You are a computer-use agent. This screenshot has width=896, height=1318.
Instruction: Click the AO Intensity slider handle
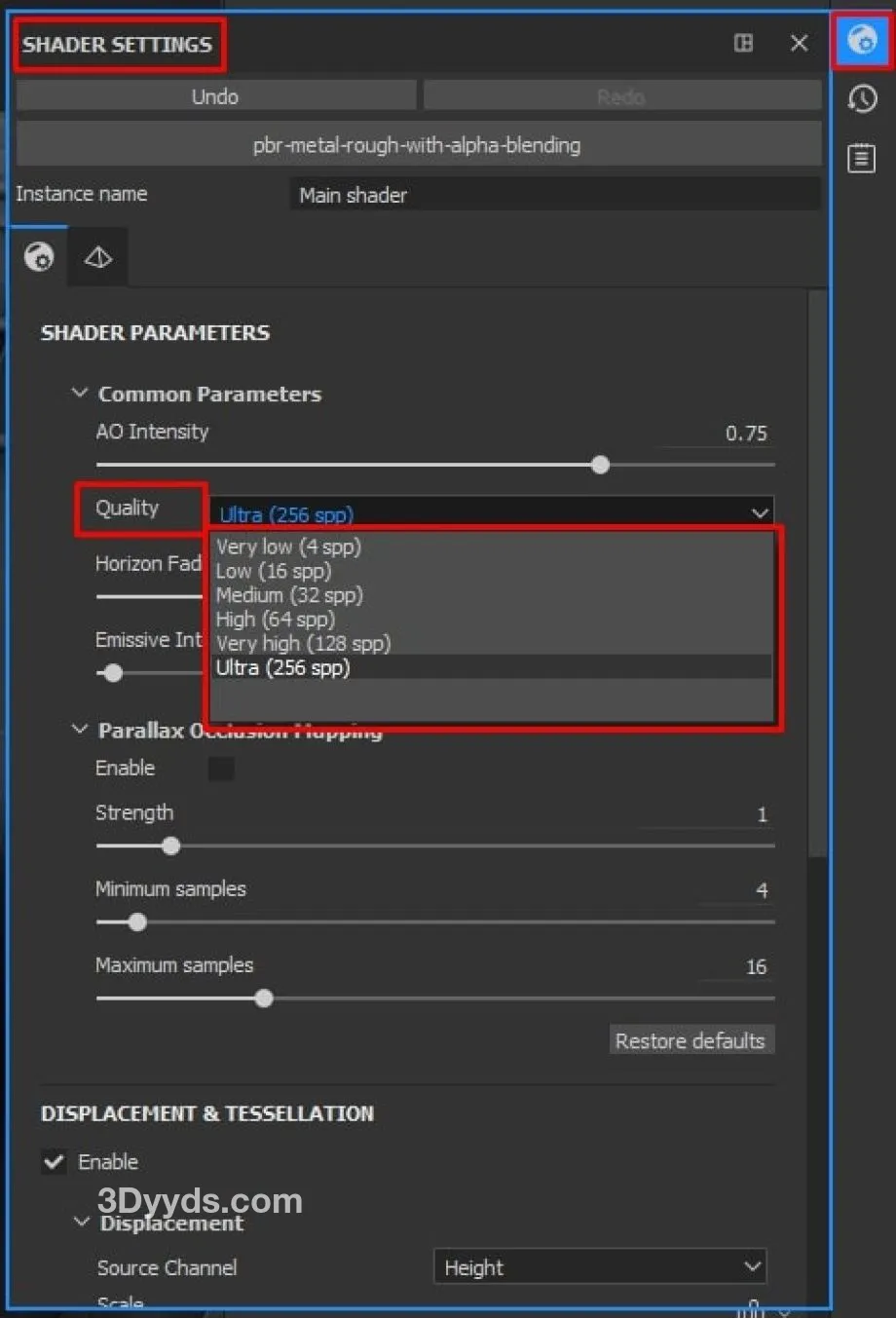[601, 465]
